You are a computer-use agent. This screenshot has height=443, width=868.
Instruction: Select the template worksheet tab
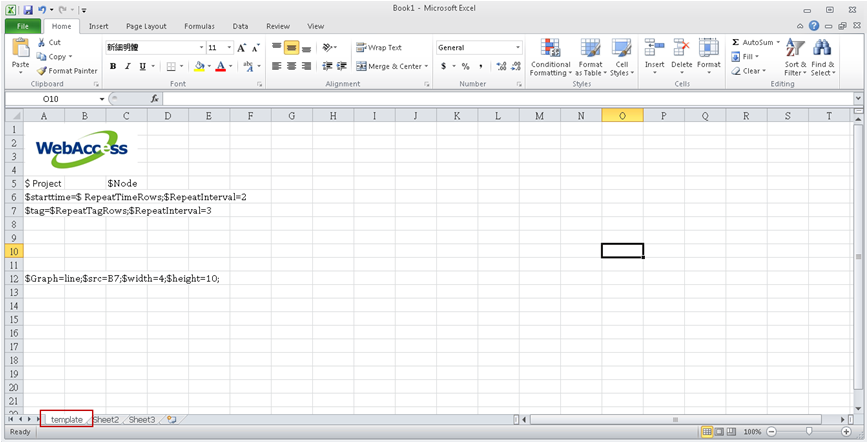pyautogui.click(x=66, y=420)
